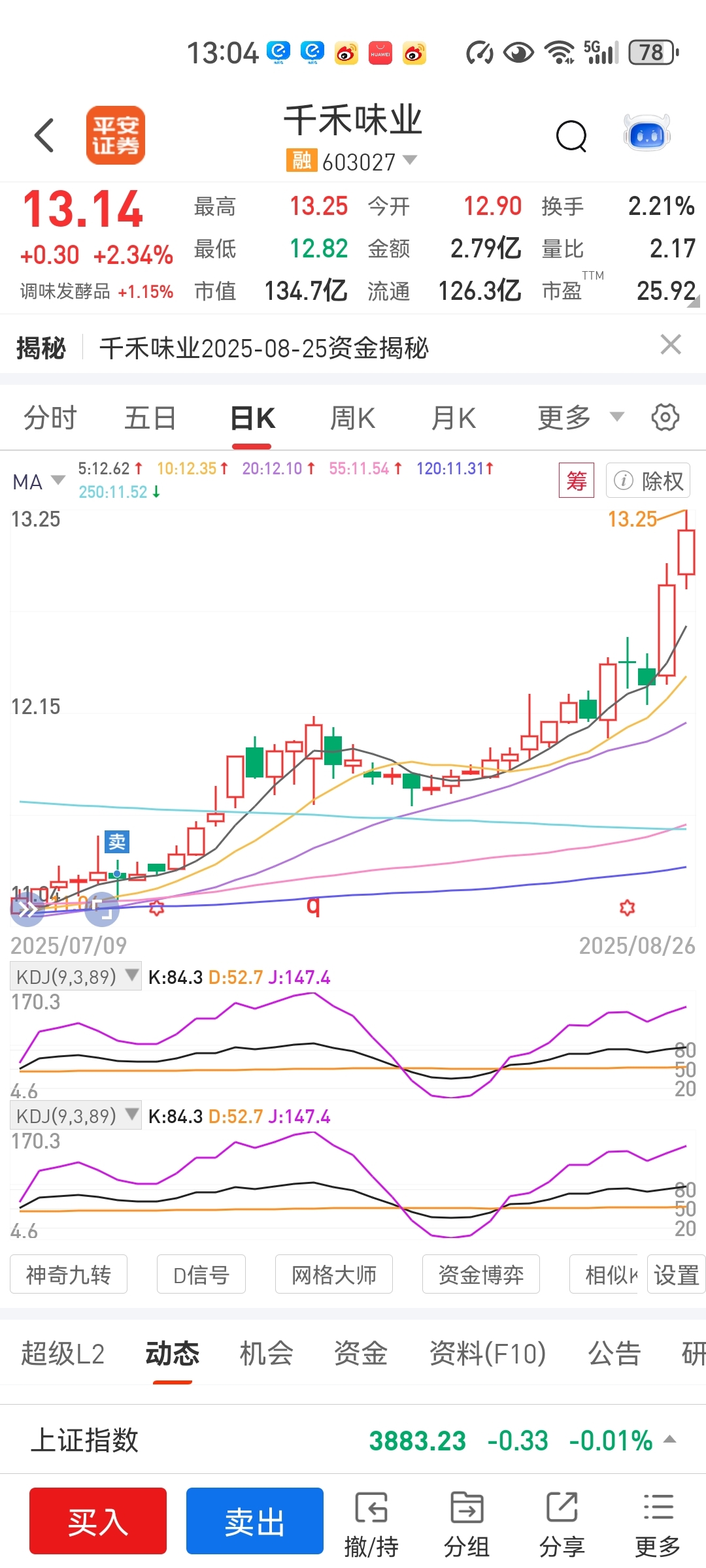Image resolution: width=706 pixels, height=1568 pixels.
Task: Tap the fullscreen chart icon
Action: tap(102, 909)
